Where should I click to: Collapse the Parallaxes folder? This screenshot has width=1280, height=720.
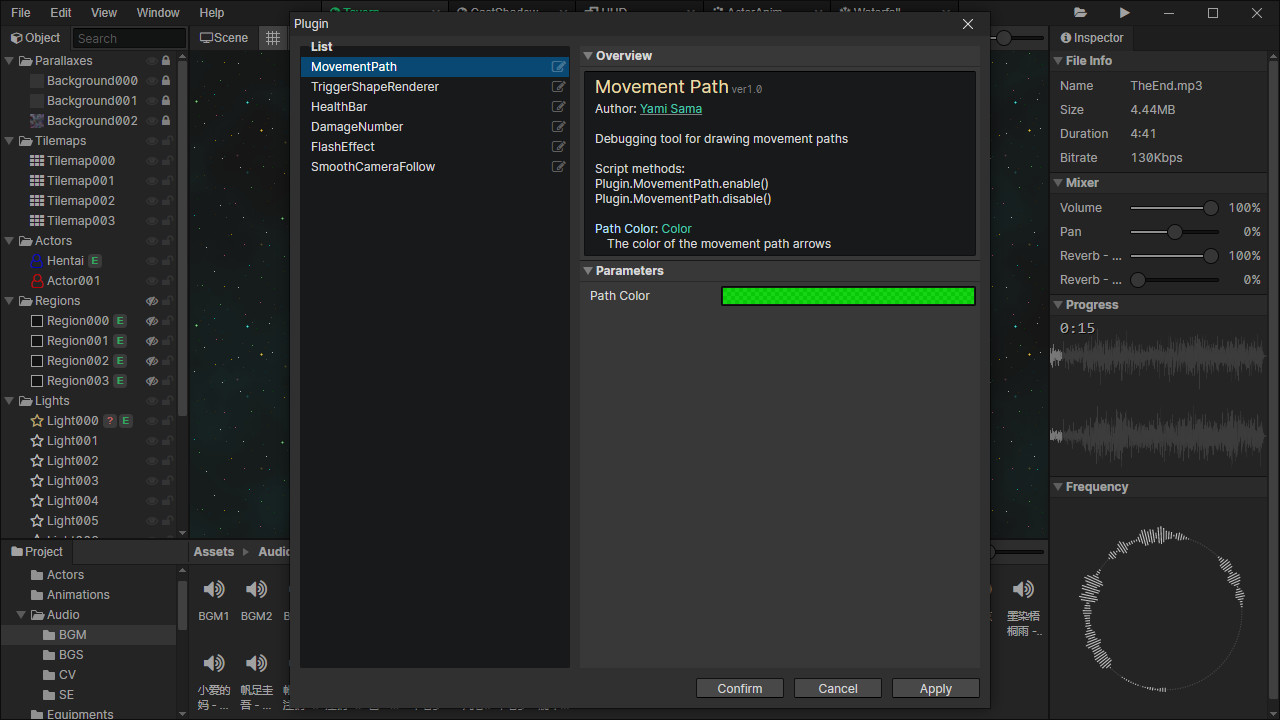click(x=9, y=60)
